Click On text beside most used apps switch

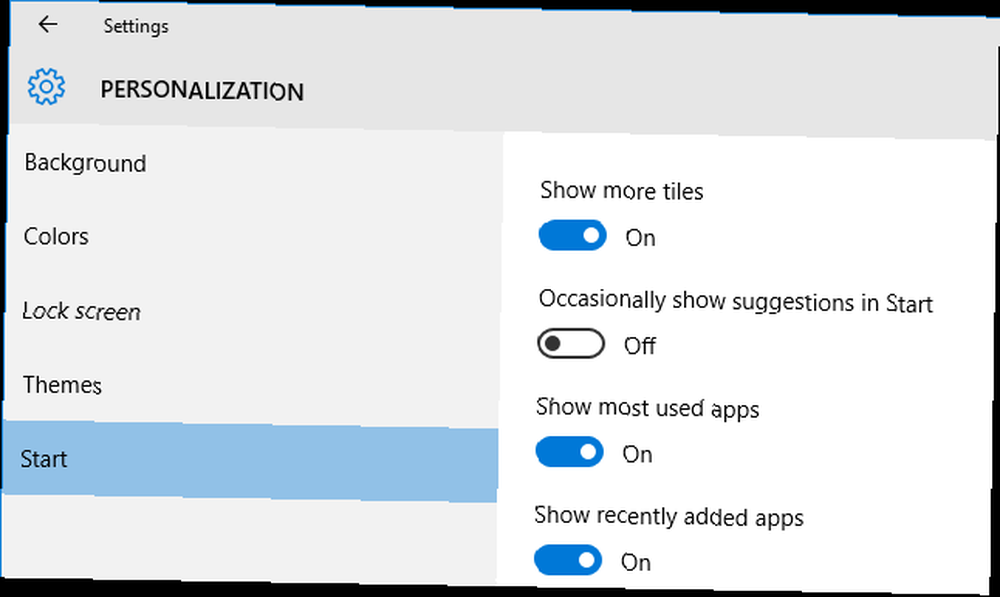pos(637,455)
